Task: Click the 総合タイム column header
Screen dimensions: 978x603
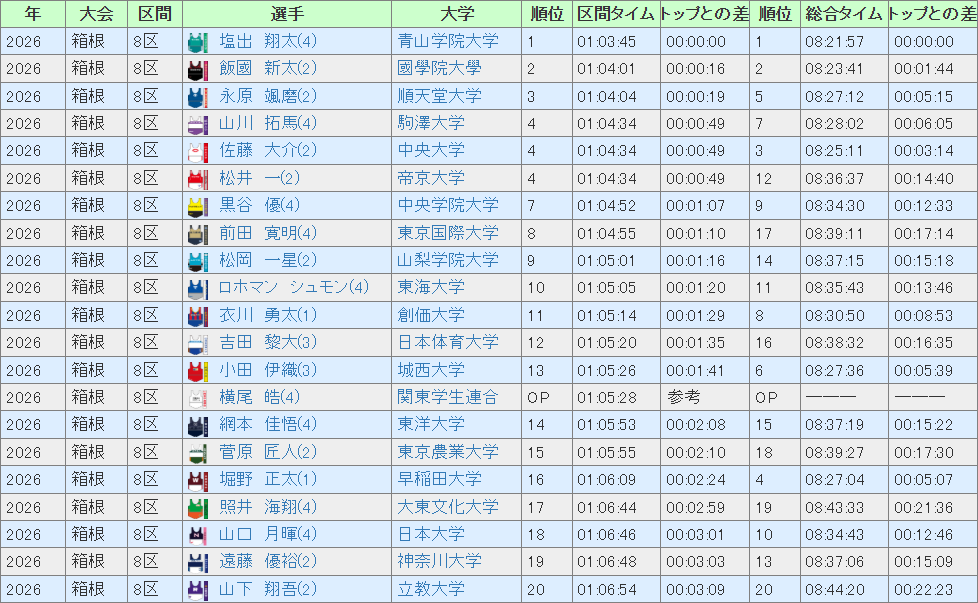Action: point(843,14)
